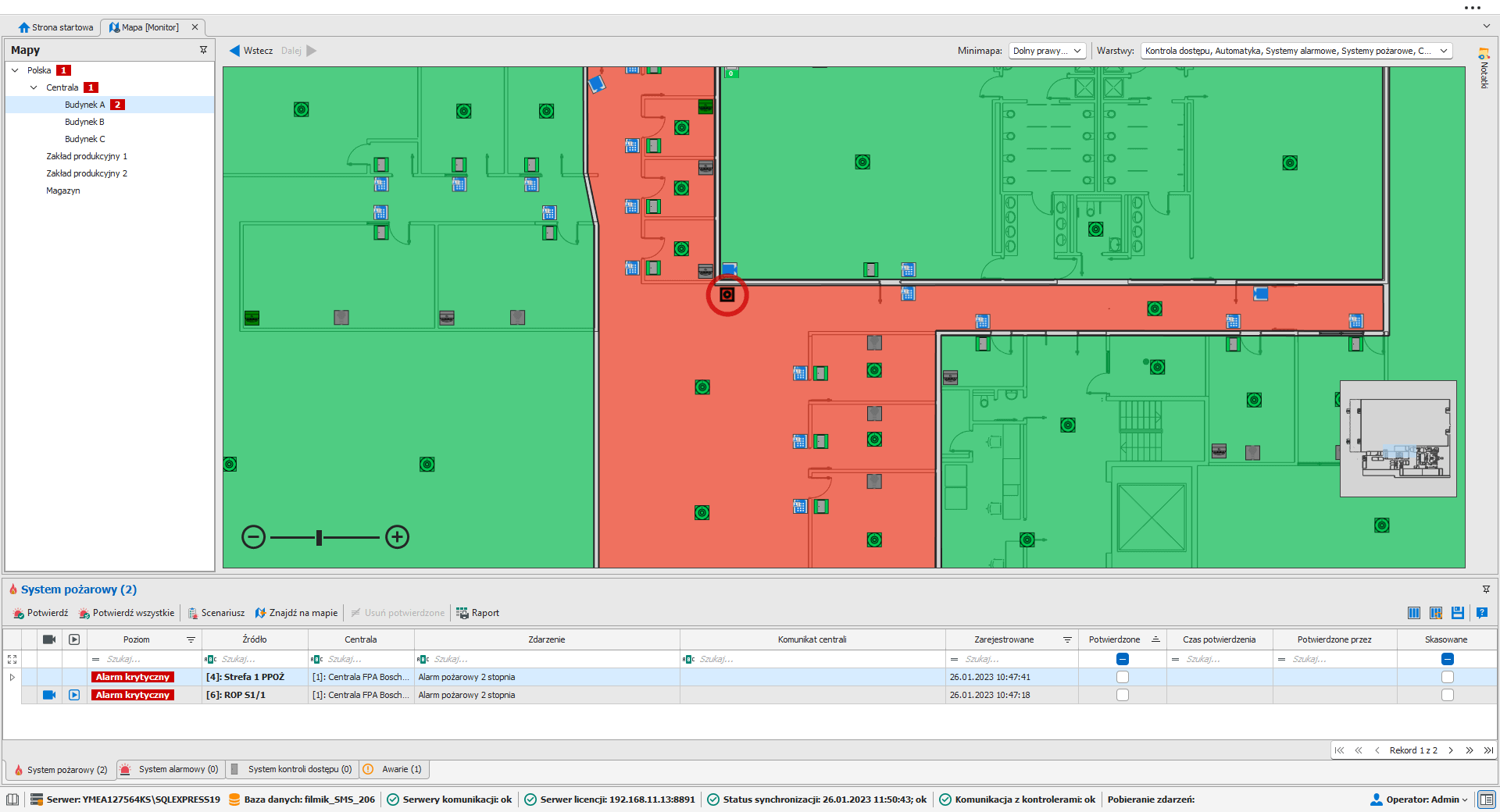1500x812 pixels.
Task: Toggle Potwierdzone filter checkbox in search row
Action: point(1122,659)
